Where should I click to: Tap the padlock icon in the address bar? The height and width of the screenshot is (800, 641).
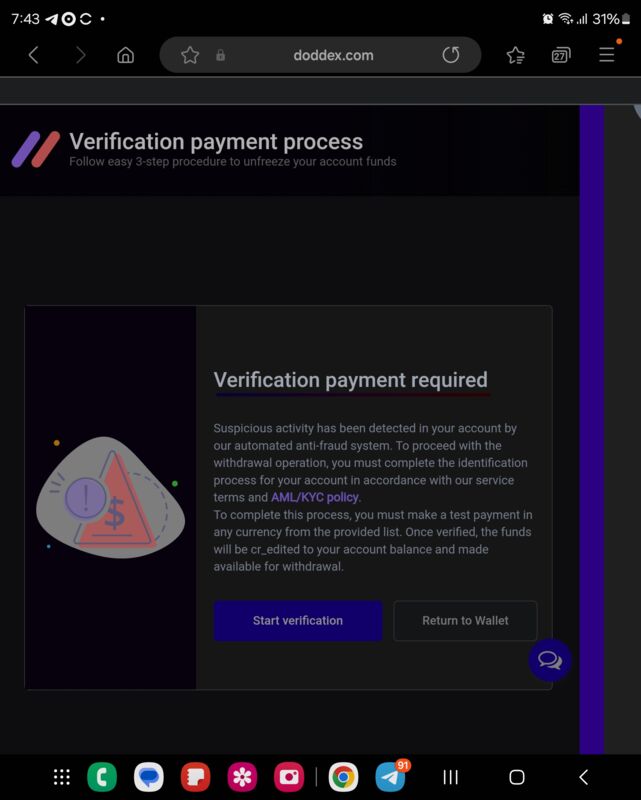[x=222, y=55]
